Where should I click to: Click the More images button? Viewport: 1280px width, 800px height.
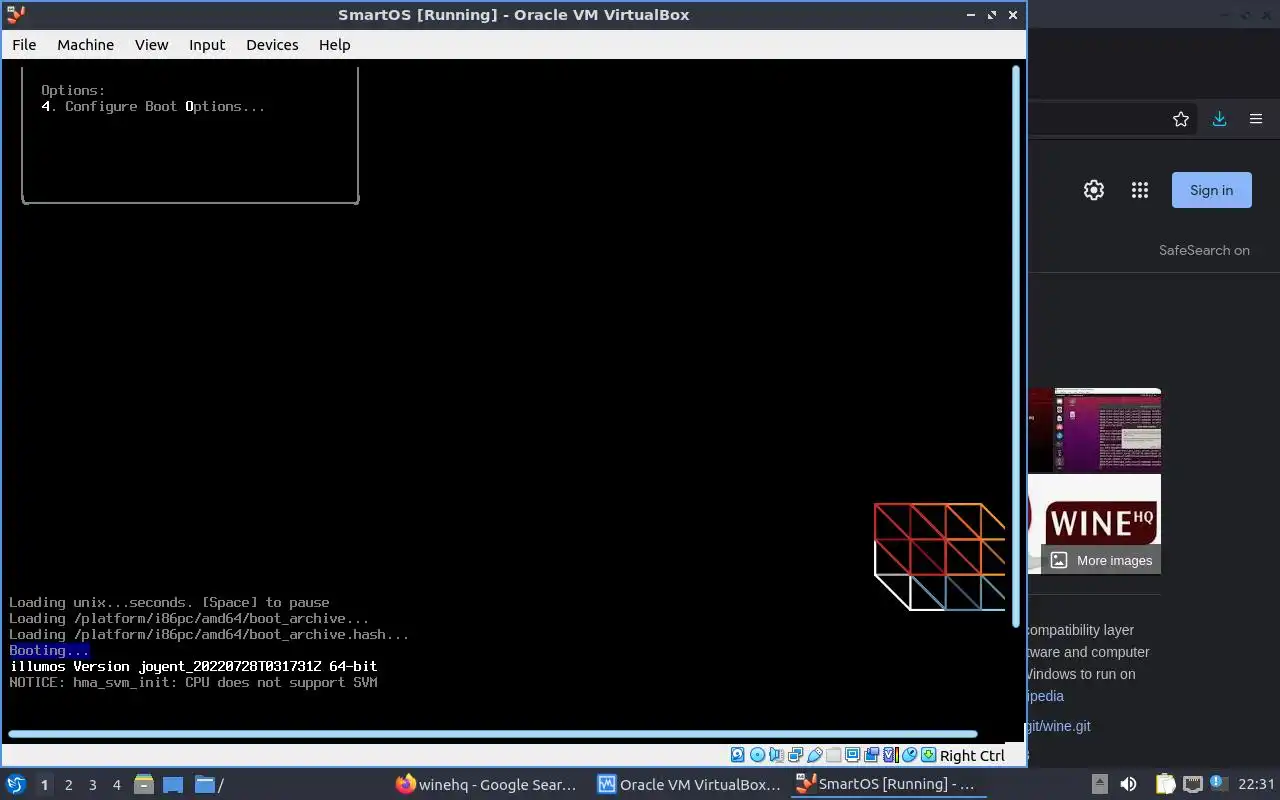click(x=1101, y=560)
